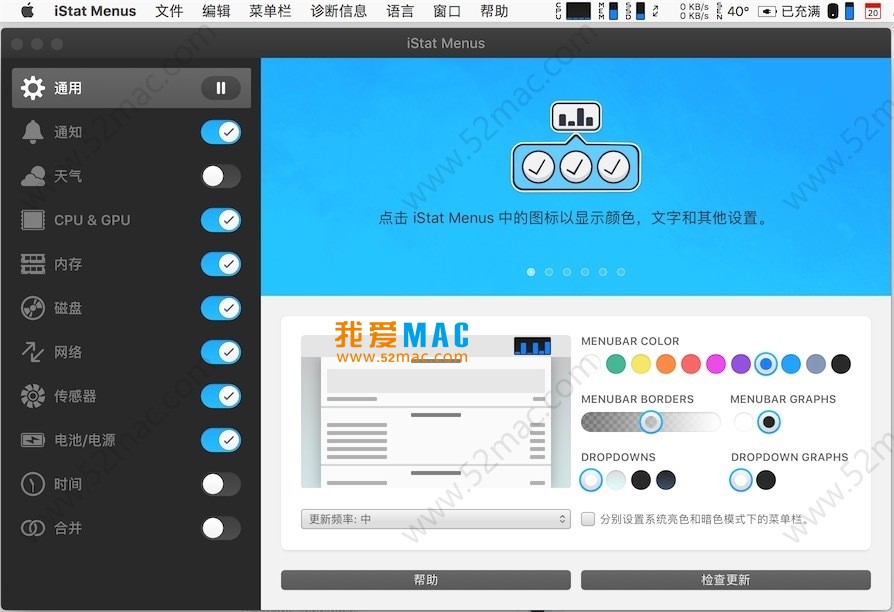Click the CPU & GPU chip icon
894x612 pixels.
click(32, 220)
